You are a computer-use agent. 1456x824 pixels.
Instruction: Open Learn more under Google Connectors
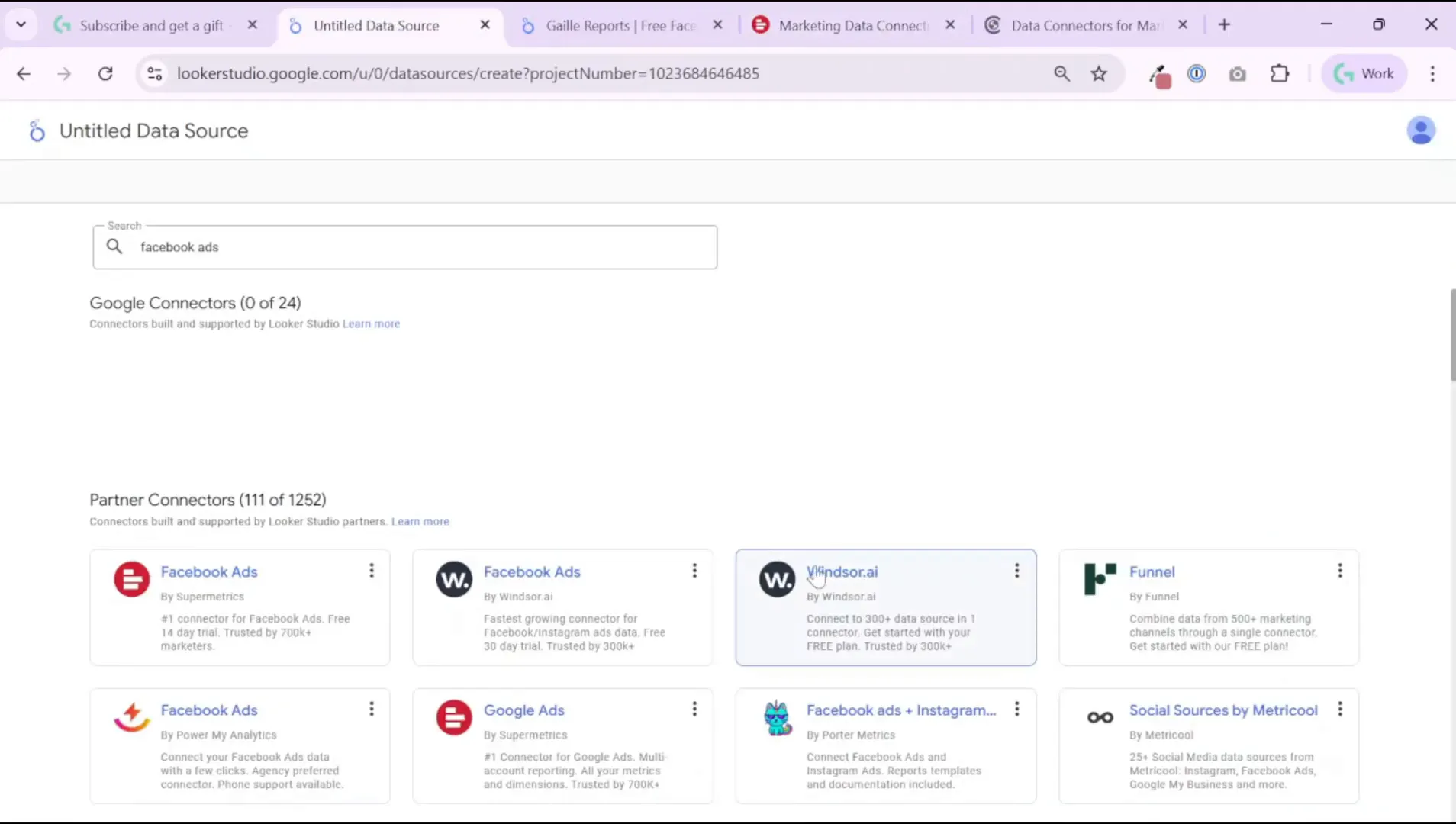[371, 323]
